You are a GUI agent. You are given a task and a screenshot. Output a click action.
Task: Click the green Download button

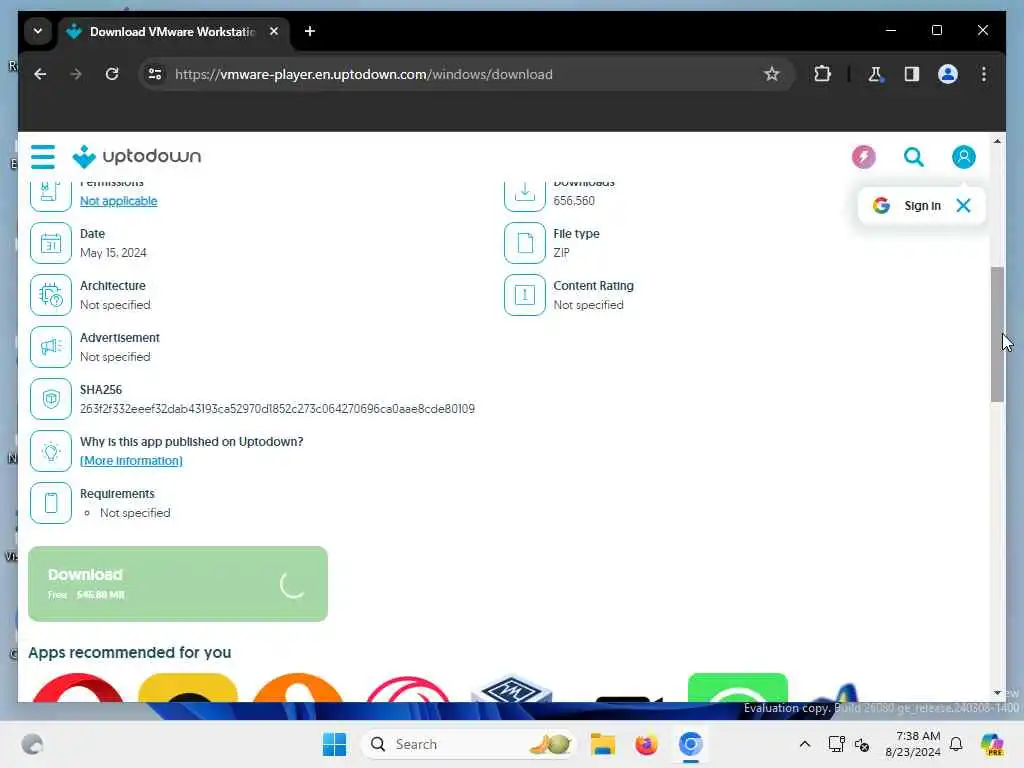[178, 584]
